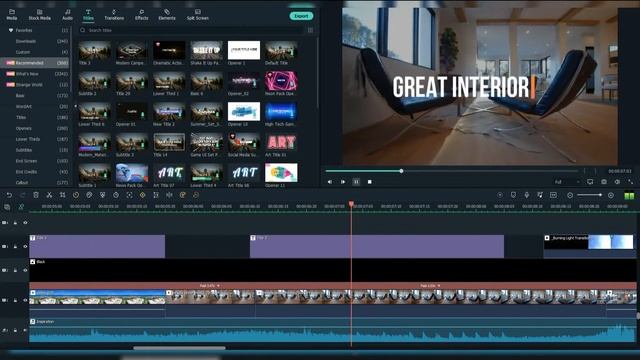The width and height of the screenshot is (640, 360).
Task: Lock the main video clip track
Action: pyautogui.click(x=15, y=300)
